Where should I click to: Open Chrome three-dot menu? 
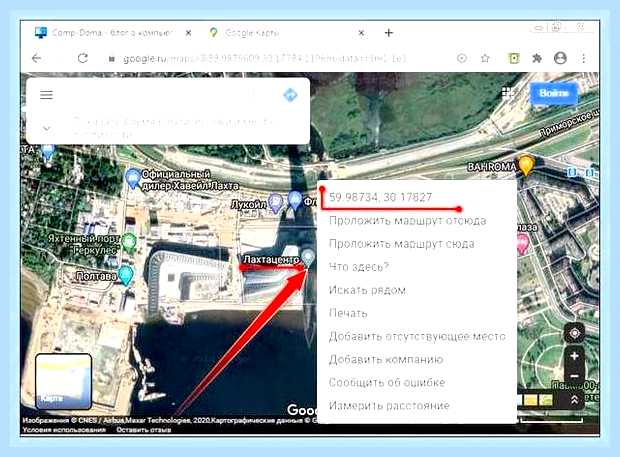pyautogui.click(x=584, y=59)
